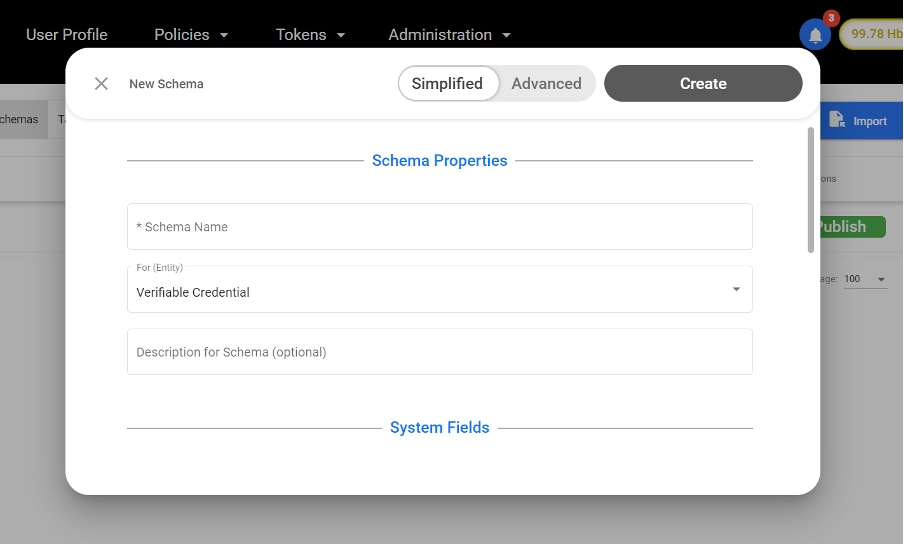
Task: Focus the Schema Name field
Action: click(439, 227)
